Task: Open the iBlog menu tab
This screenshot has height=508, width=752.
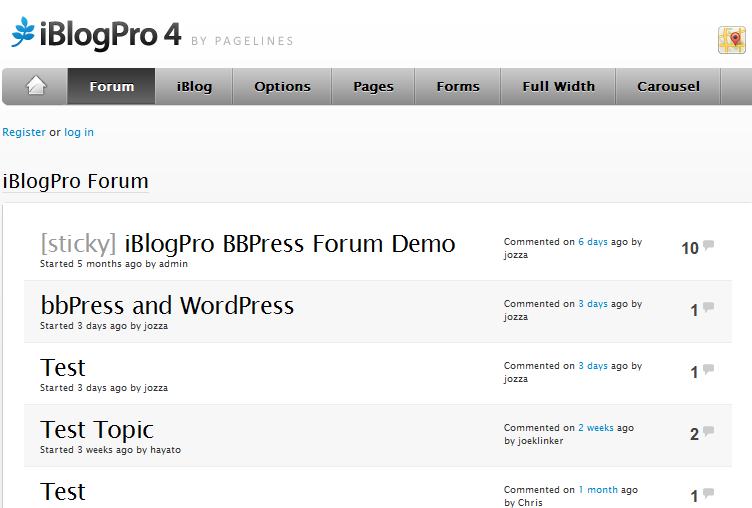Action: point(194,86)
